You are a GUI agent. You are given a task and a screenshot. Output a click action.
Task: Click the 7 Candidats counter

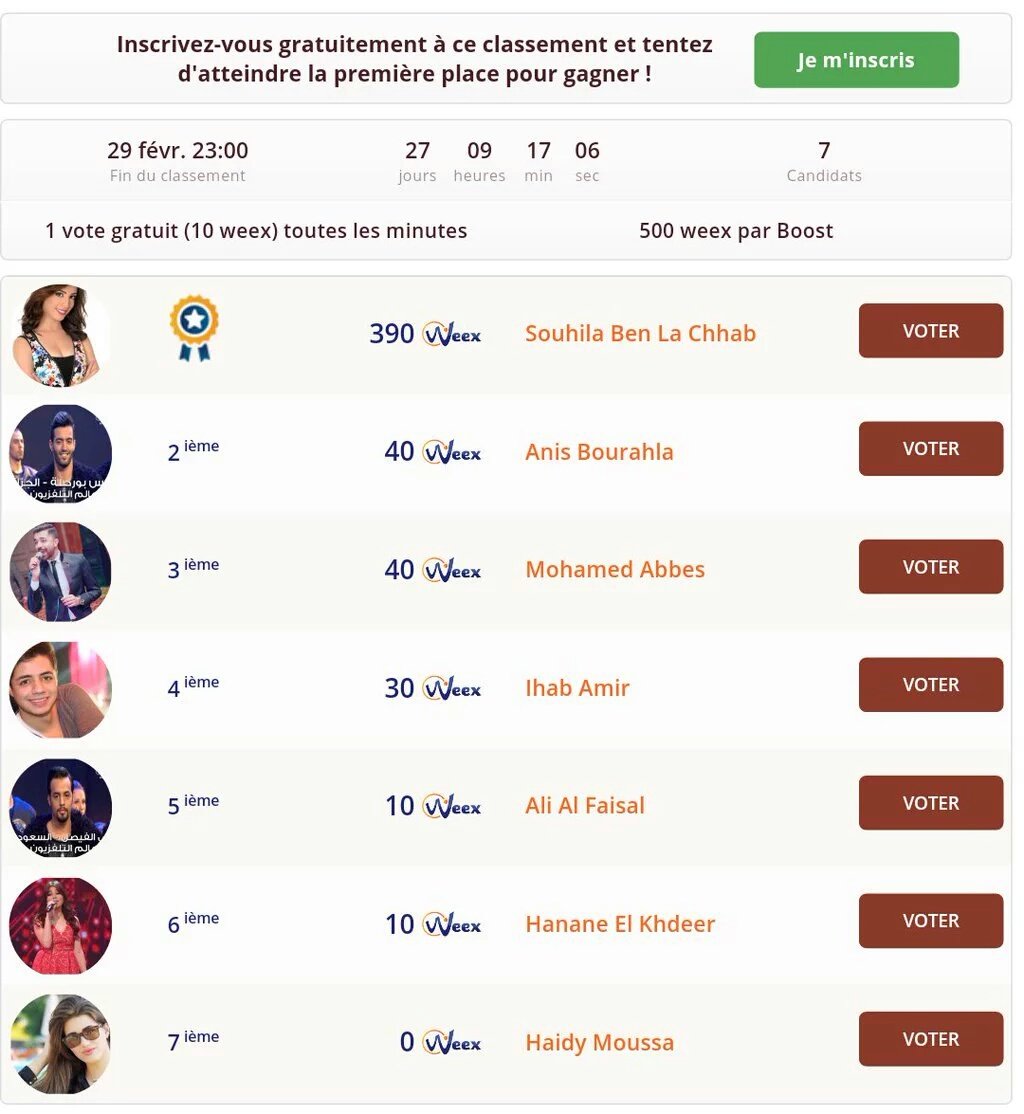[824, 161]
